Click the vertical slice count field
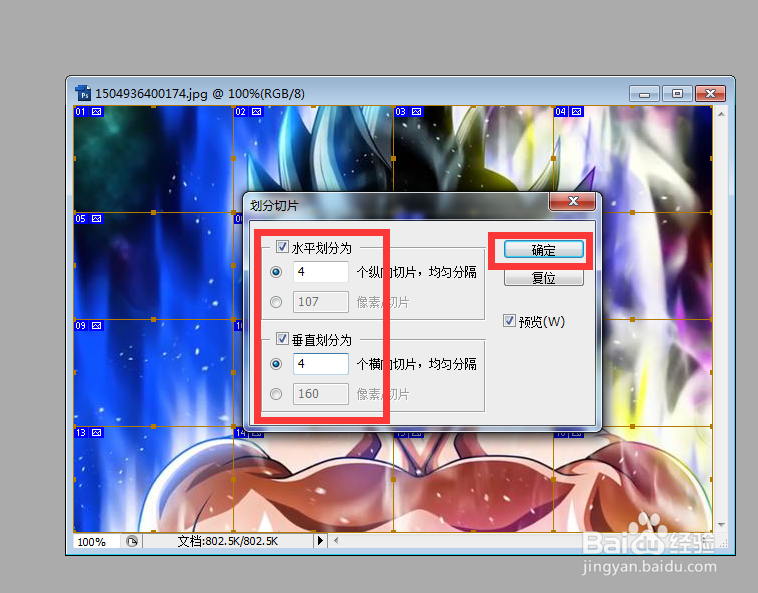The image size is (758, 593). pyautogui.click(x=321, y=363)
